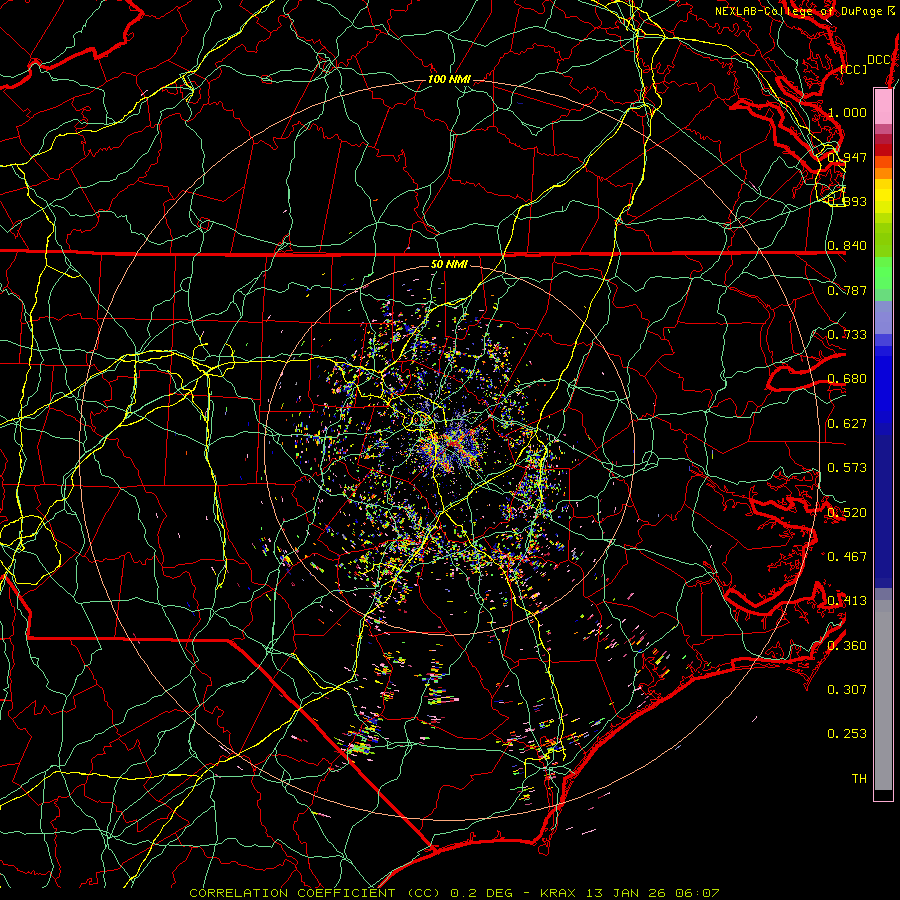The image size is (900, 900).
Task: Select the 0.893 scale value
Action: [847, 201]
